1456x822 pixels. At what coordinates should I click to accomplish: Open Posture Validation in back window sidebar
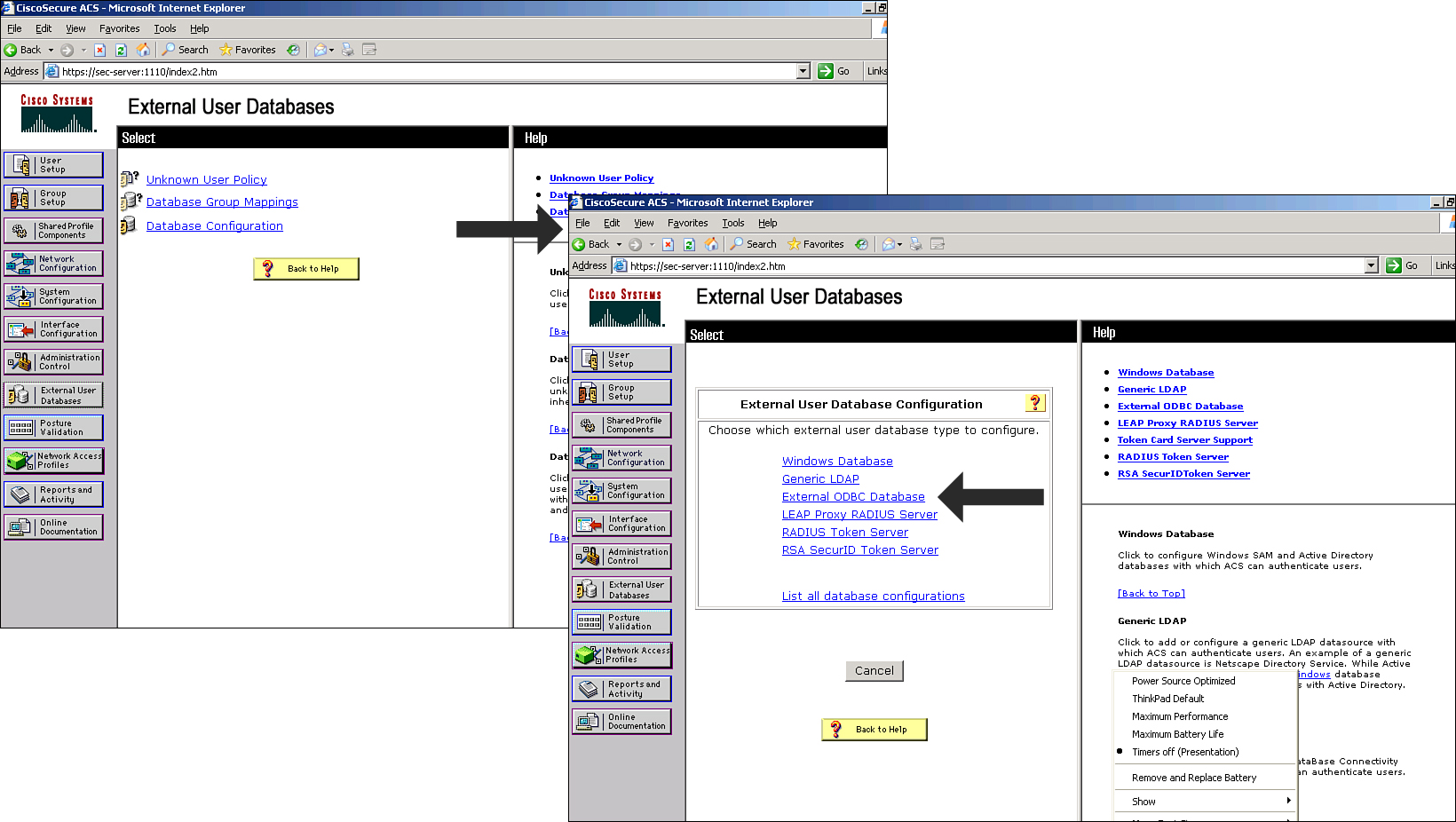pos(53,428)
